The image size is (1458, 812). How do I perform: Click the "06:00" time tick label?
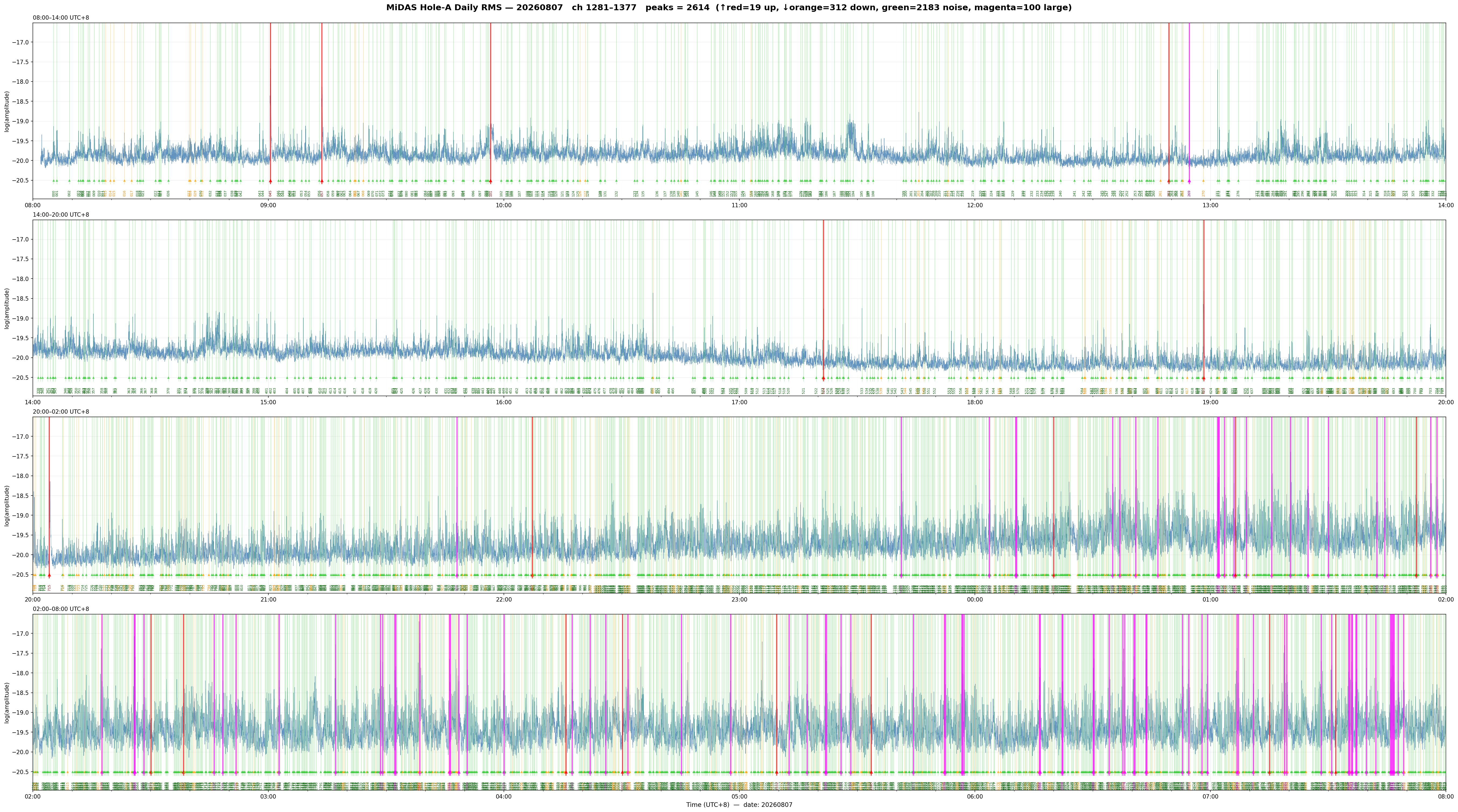coord(975,796)
